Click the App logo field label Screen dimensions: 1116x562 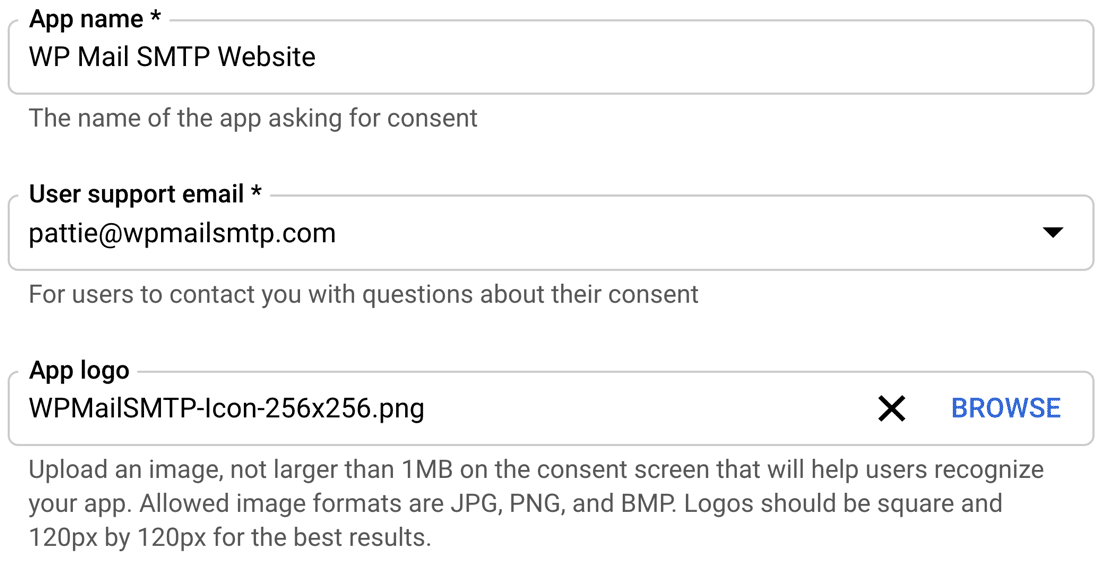(79, 371)
